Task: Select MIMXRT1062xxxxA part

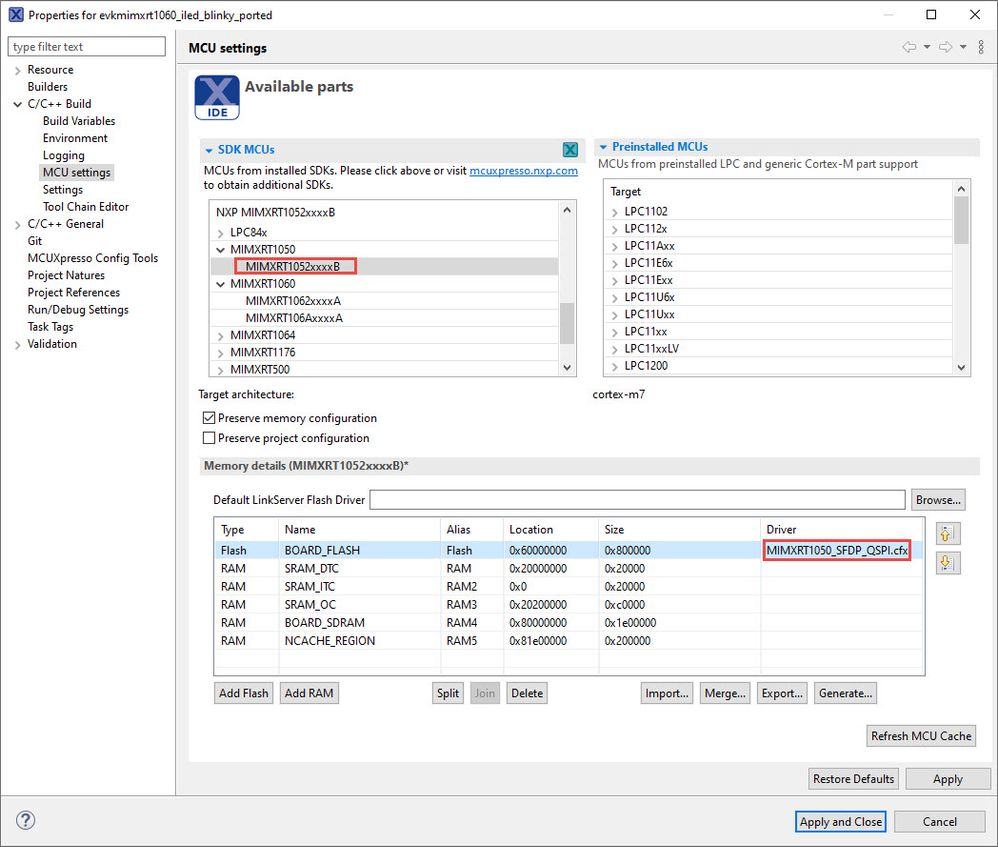Action: pyautogui.click(x=293, y=301)
